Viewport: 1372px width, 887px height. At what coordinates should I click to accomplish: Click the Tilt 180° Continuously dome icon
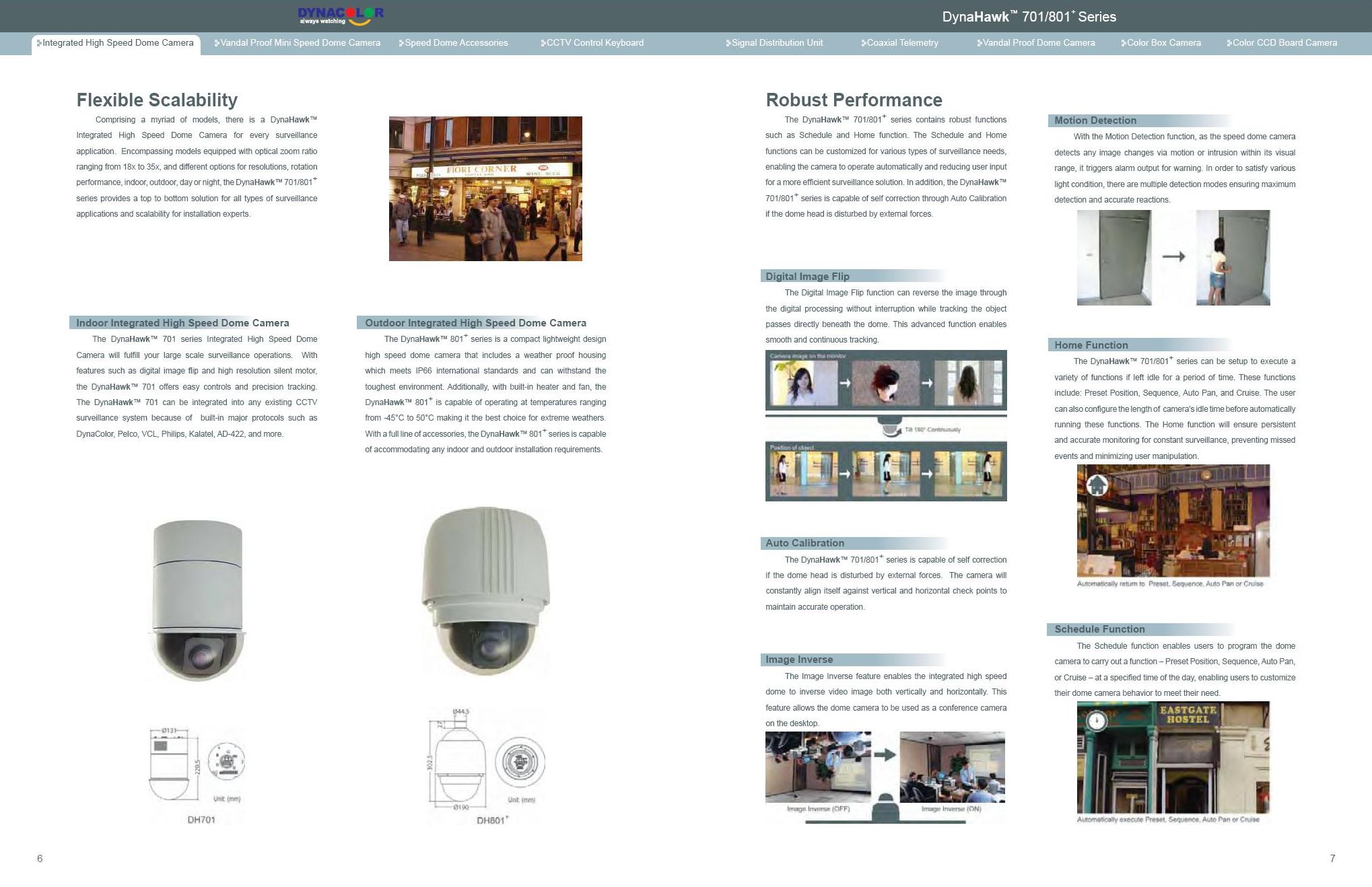[x=892, y=428]
